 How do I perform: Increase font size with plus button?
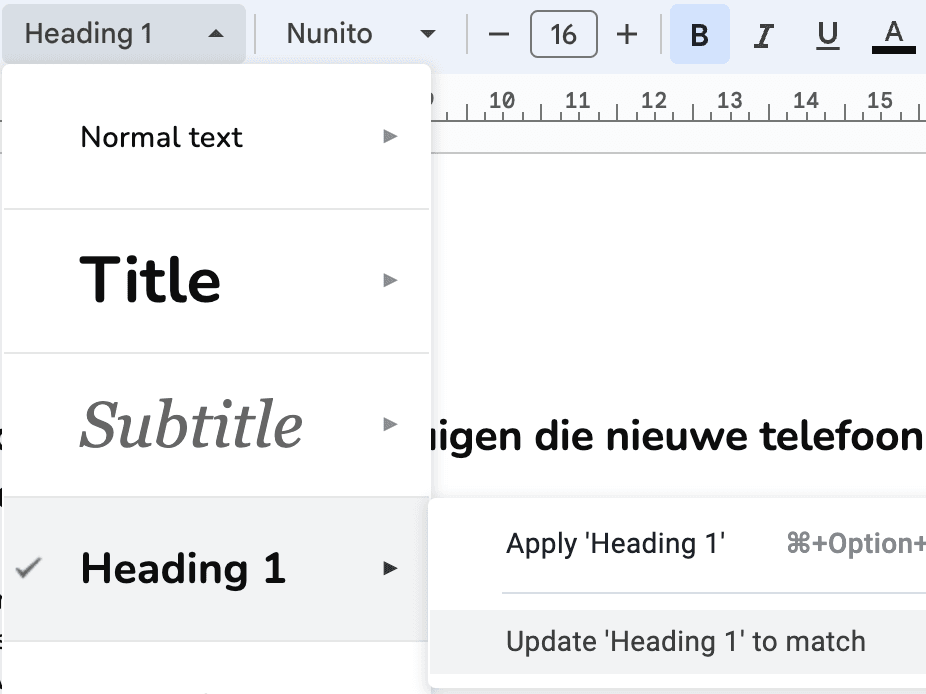click(627, 35)
